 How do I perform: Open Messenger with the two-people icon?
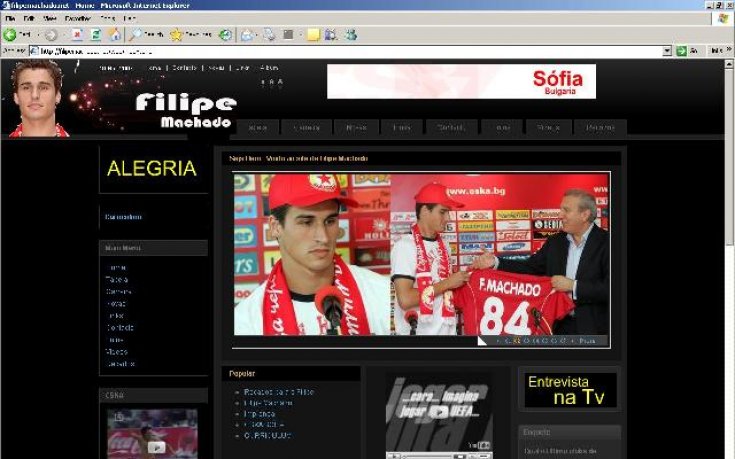coord(351,35)
